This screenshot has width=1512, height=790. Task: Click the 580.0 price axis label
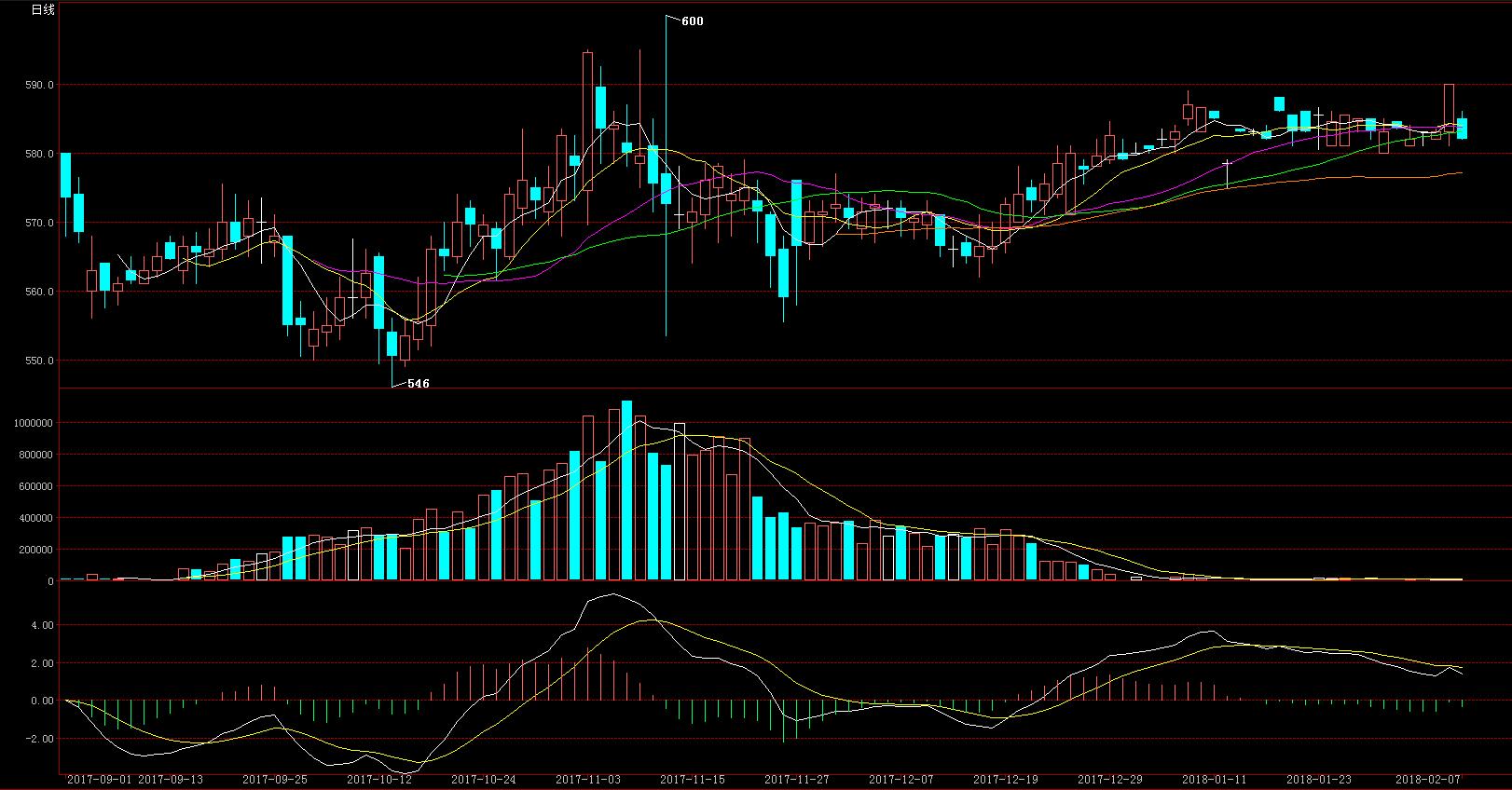(40, 154)
